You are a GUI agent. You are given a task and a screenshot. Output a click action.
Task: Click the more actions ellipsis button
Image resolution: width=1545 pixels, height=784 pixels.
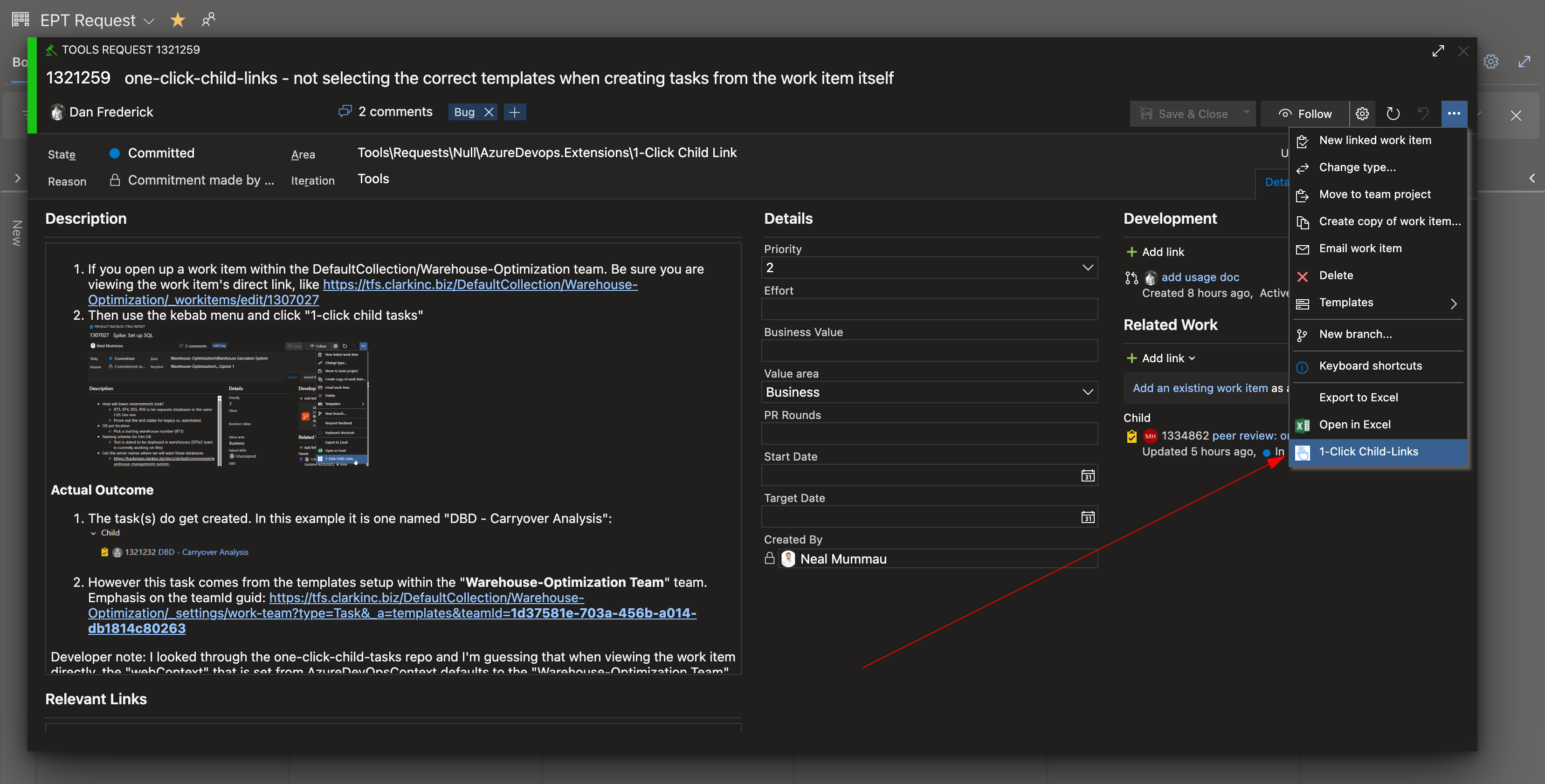point(1454,113)
